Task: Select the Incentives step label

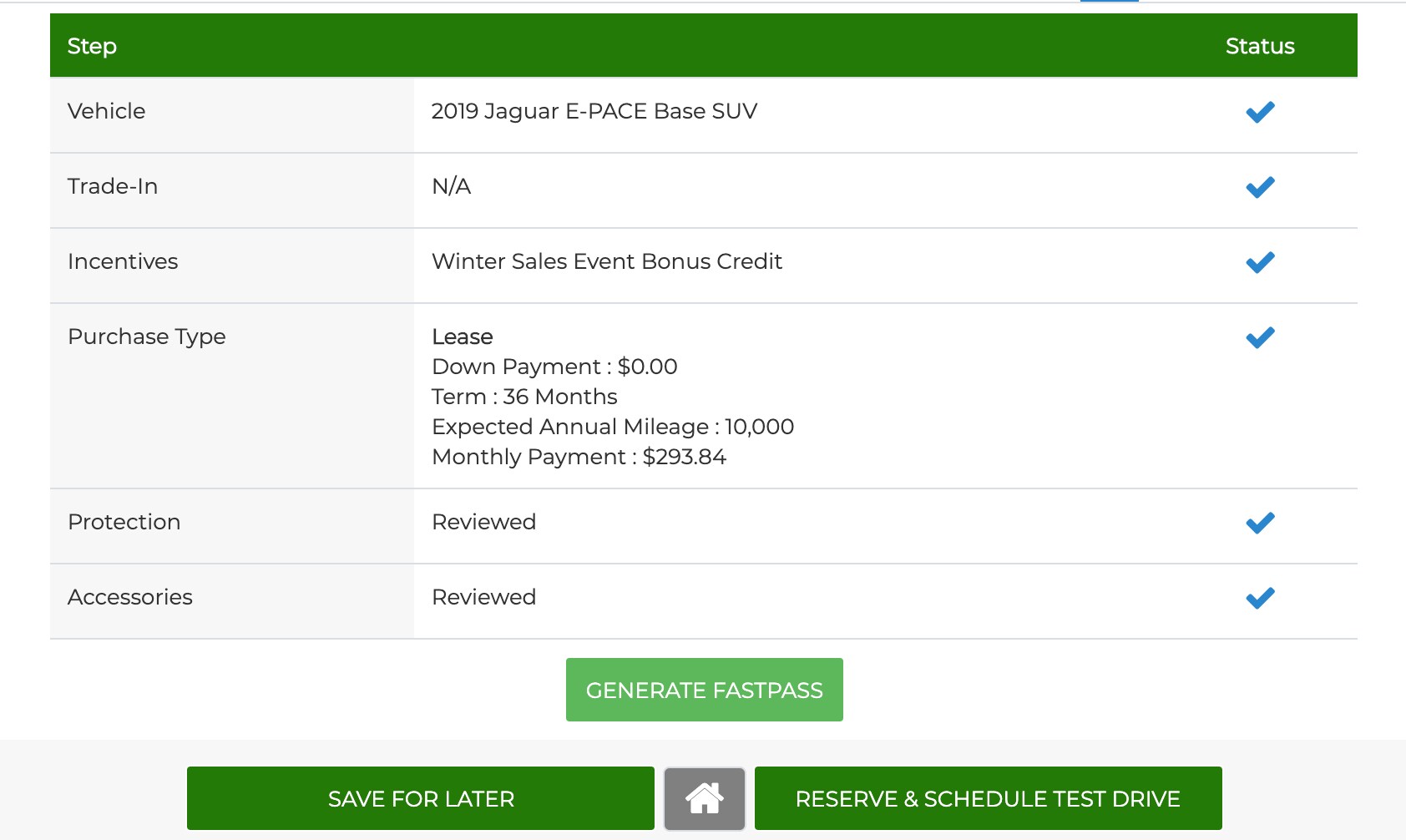Action: [x=123, y=261]
